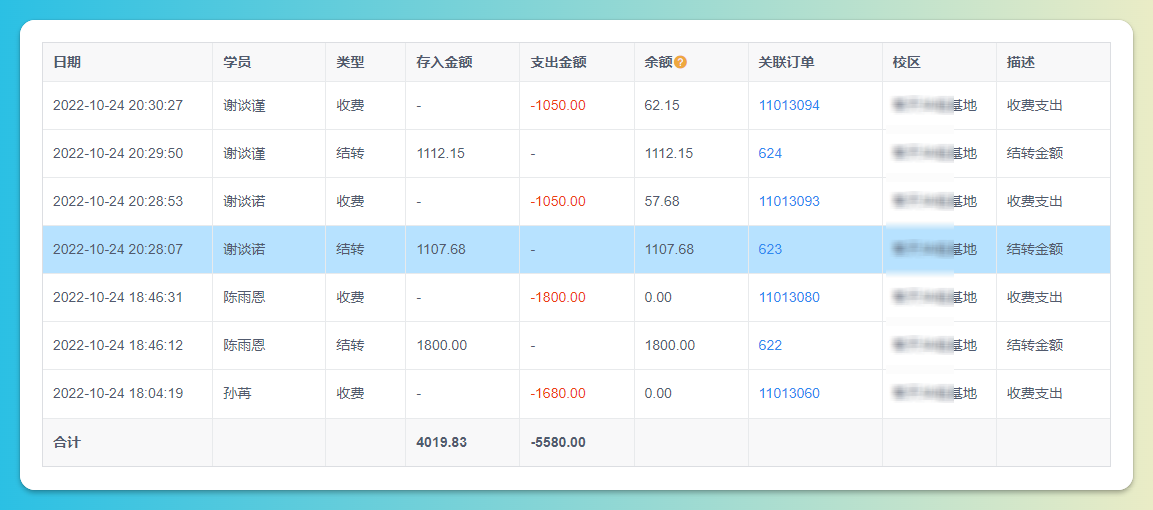Image resolution: width=1153 pixels, height=510 pixels.
Task: Select the date 2022-10-24 20:29:50
Action: pos(118,154)
